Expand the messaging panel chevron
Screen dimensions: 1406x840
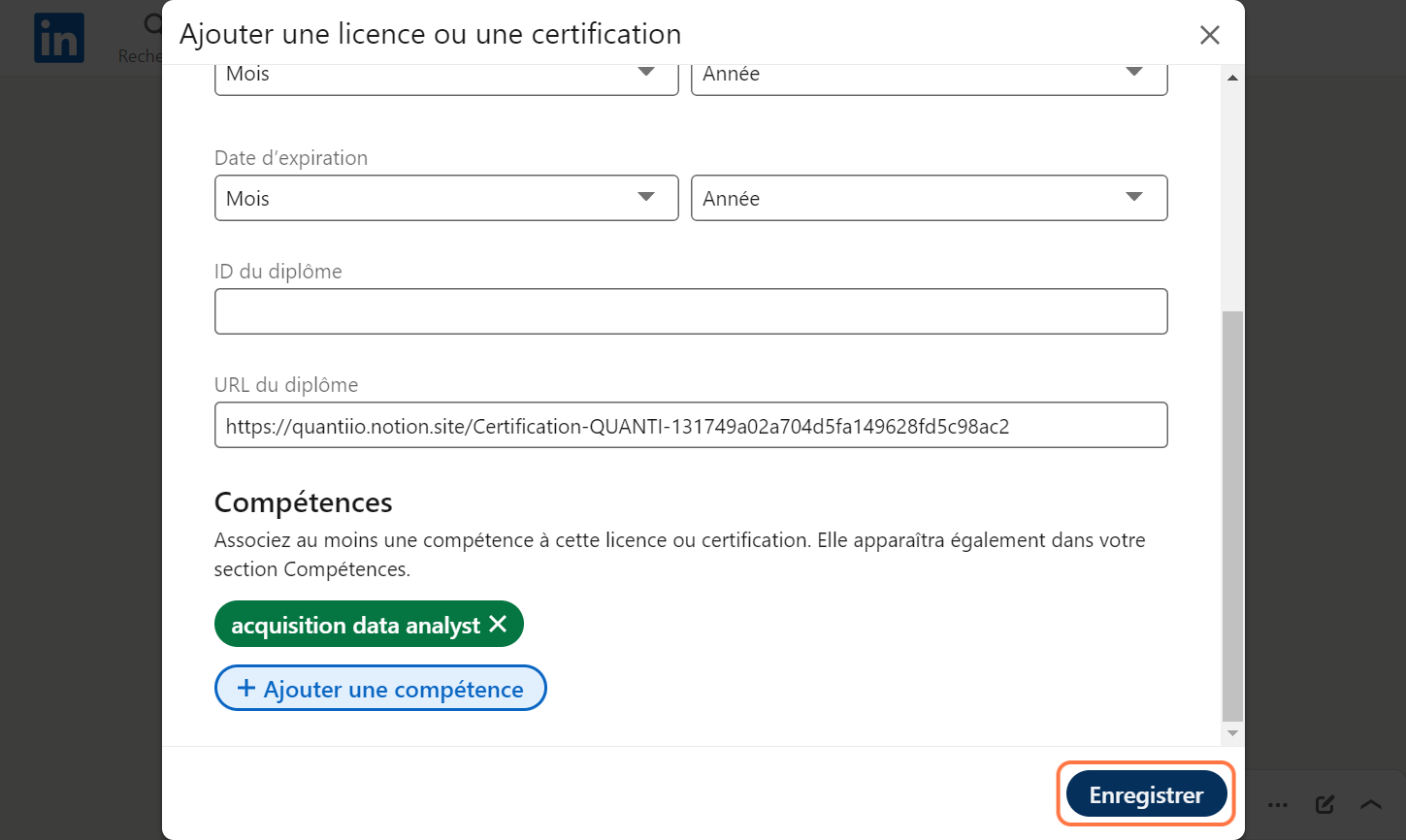(x=1370, y=804)
